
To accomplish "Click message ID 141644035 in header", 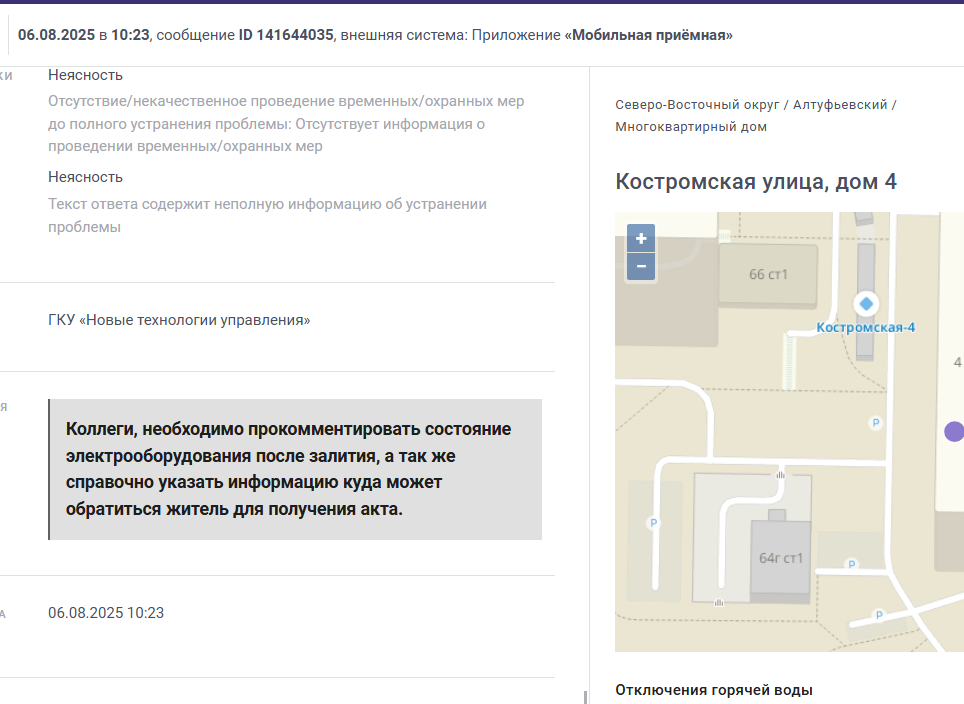I will (x=286, y=35).
